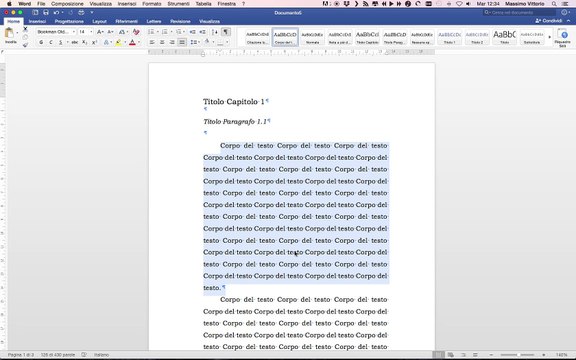Click the Subscript X2 icon
Screen dimensions: 576x360
[84, 43]
